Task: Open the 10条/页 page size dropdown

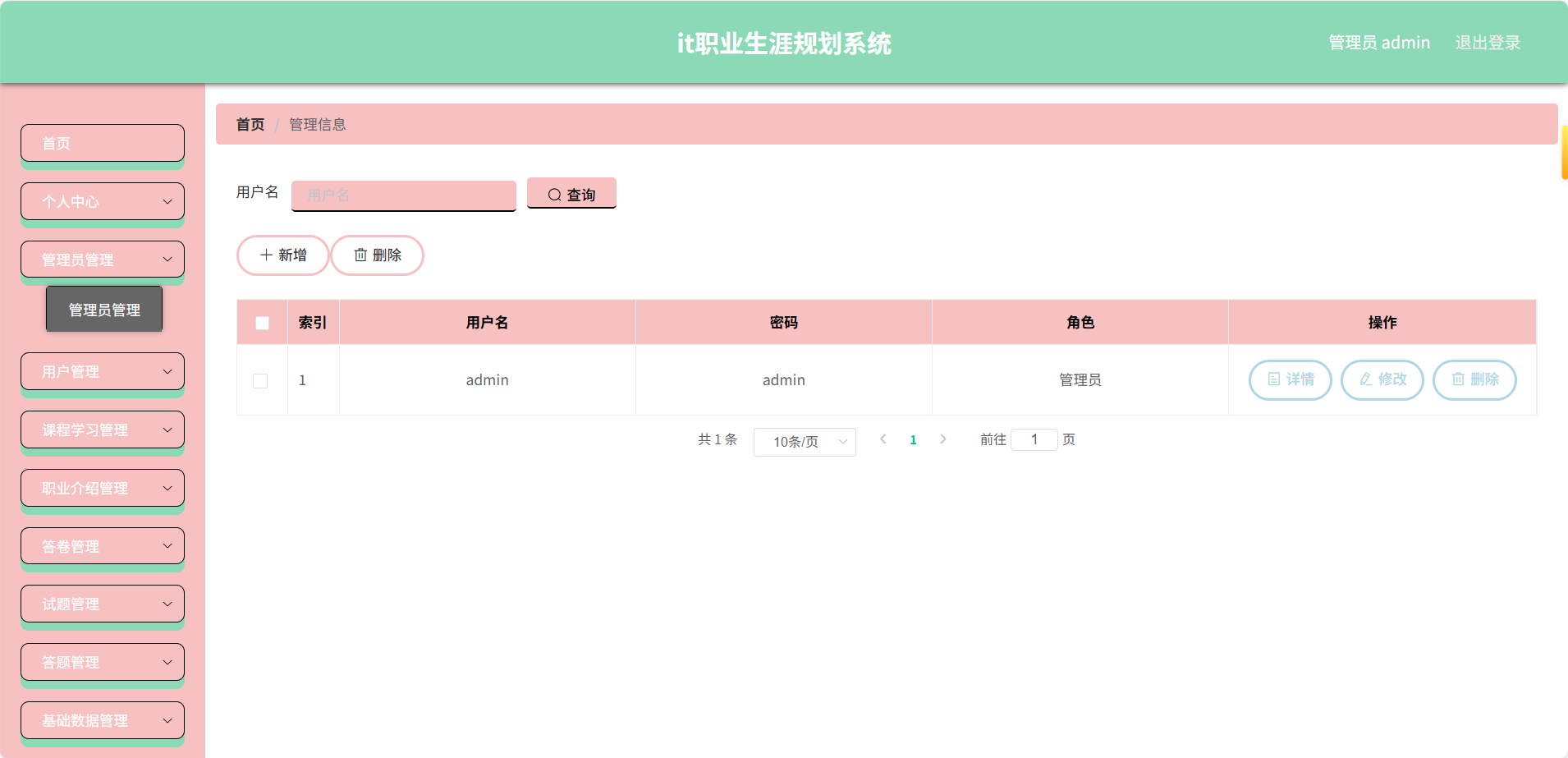Action: [x=805, y=442]
